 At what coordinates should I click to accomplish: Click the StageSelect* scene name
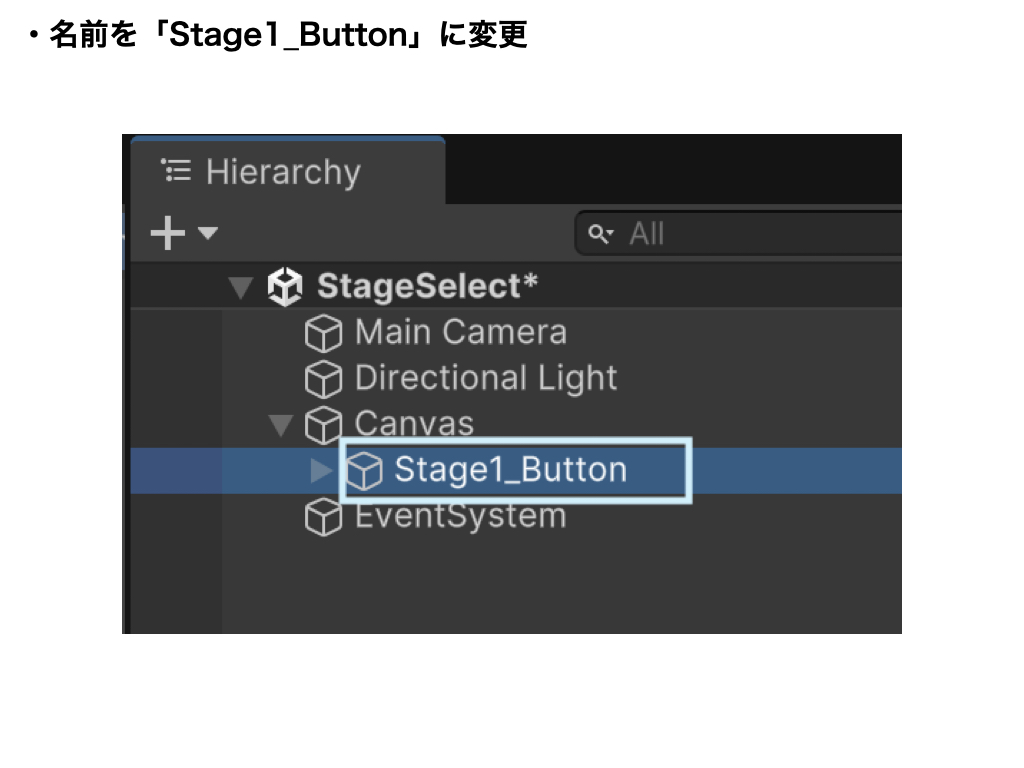pos(427,287)
